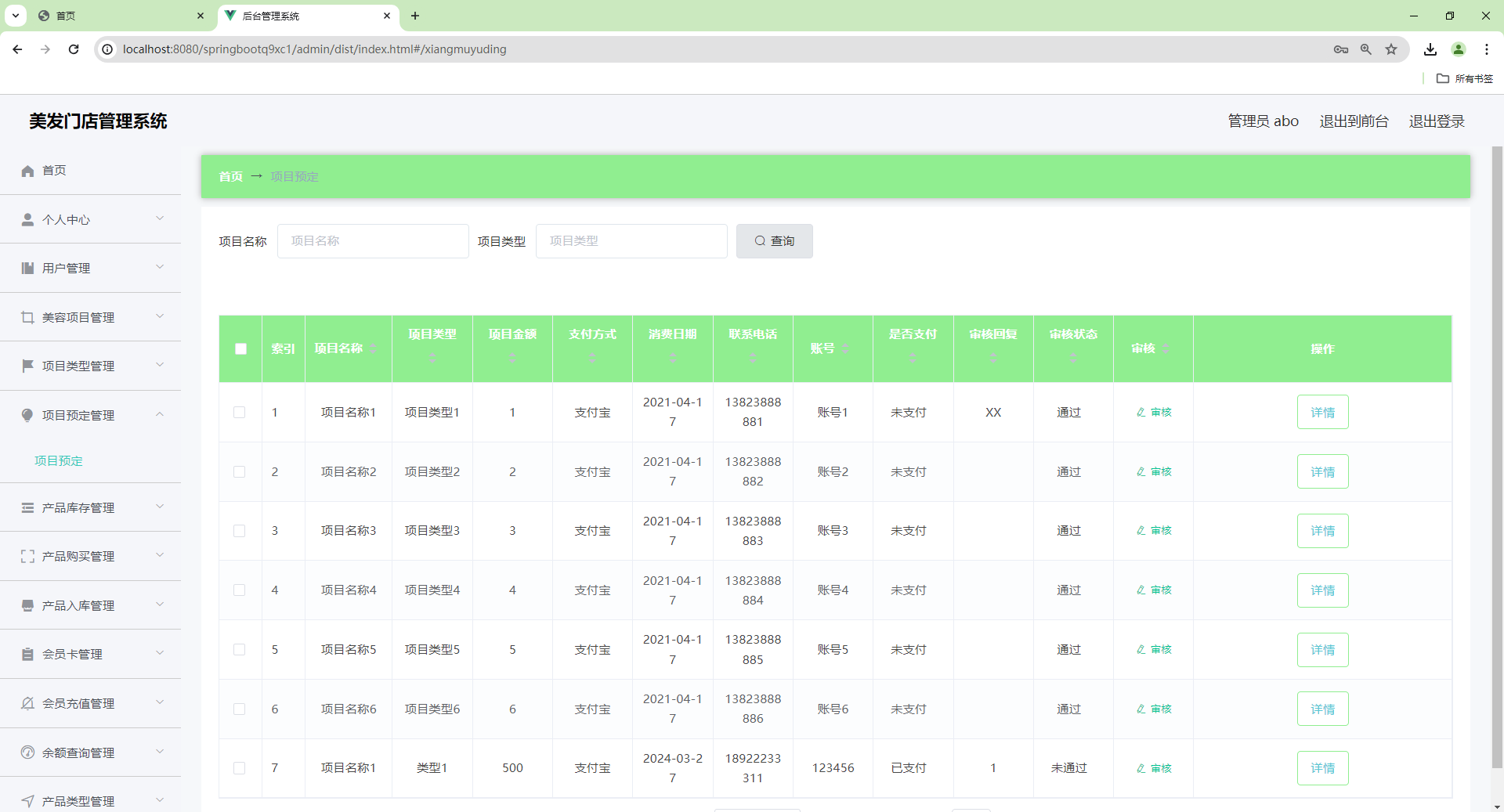Click the 审核 edit icon for row 项目名称2
Screen dimensions: 1504x812
coord(1141,471)
